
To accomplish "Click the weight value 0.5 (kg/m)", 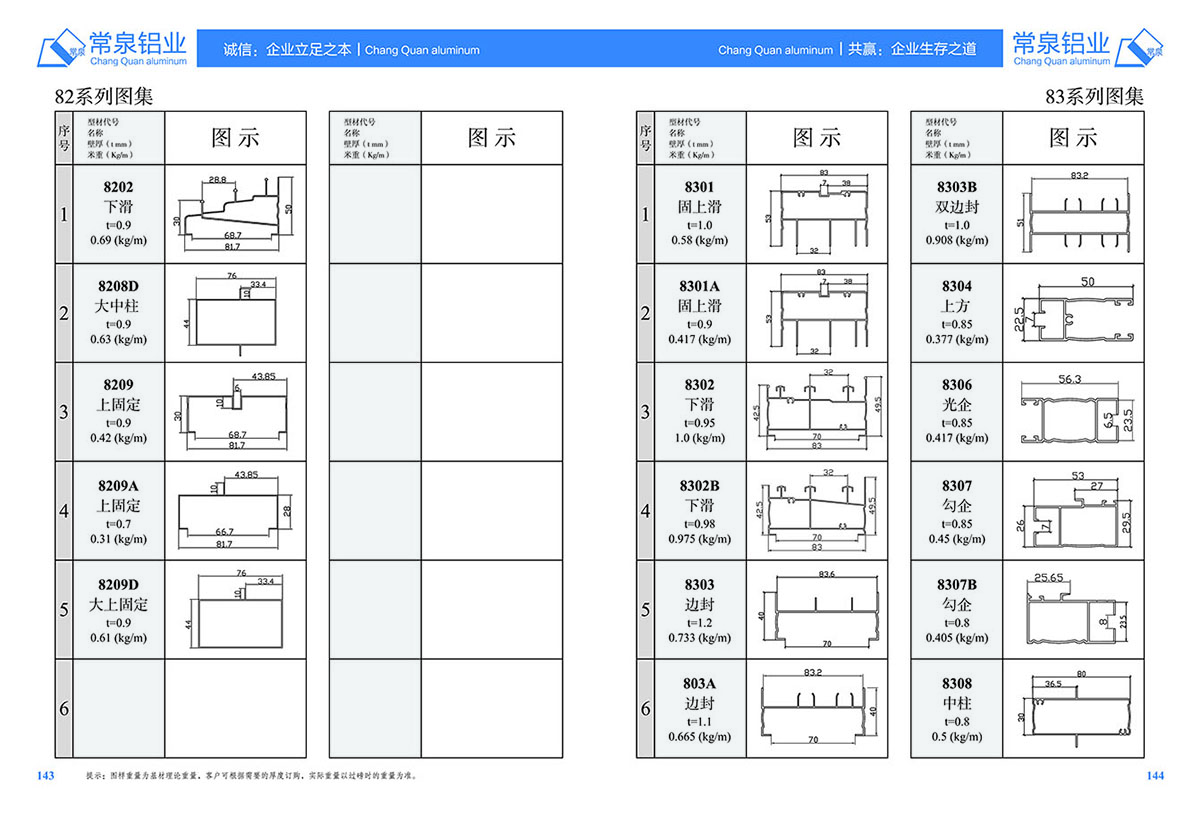I will (x=957, y=737).
